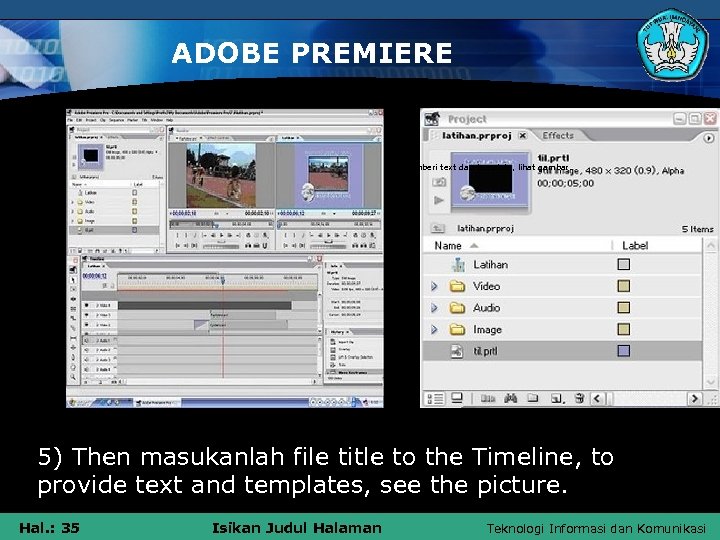Expand the Video bin in enlarged Project panel
Image resolution: width=720 pixels, height=540 pixels.
(434, 287)
